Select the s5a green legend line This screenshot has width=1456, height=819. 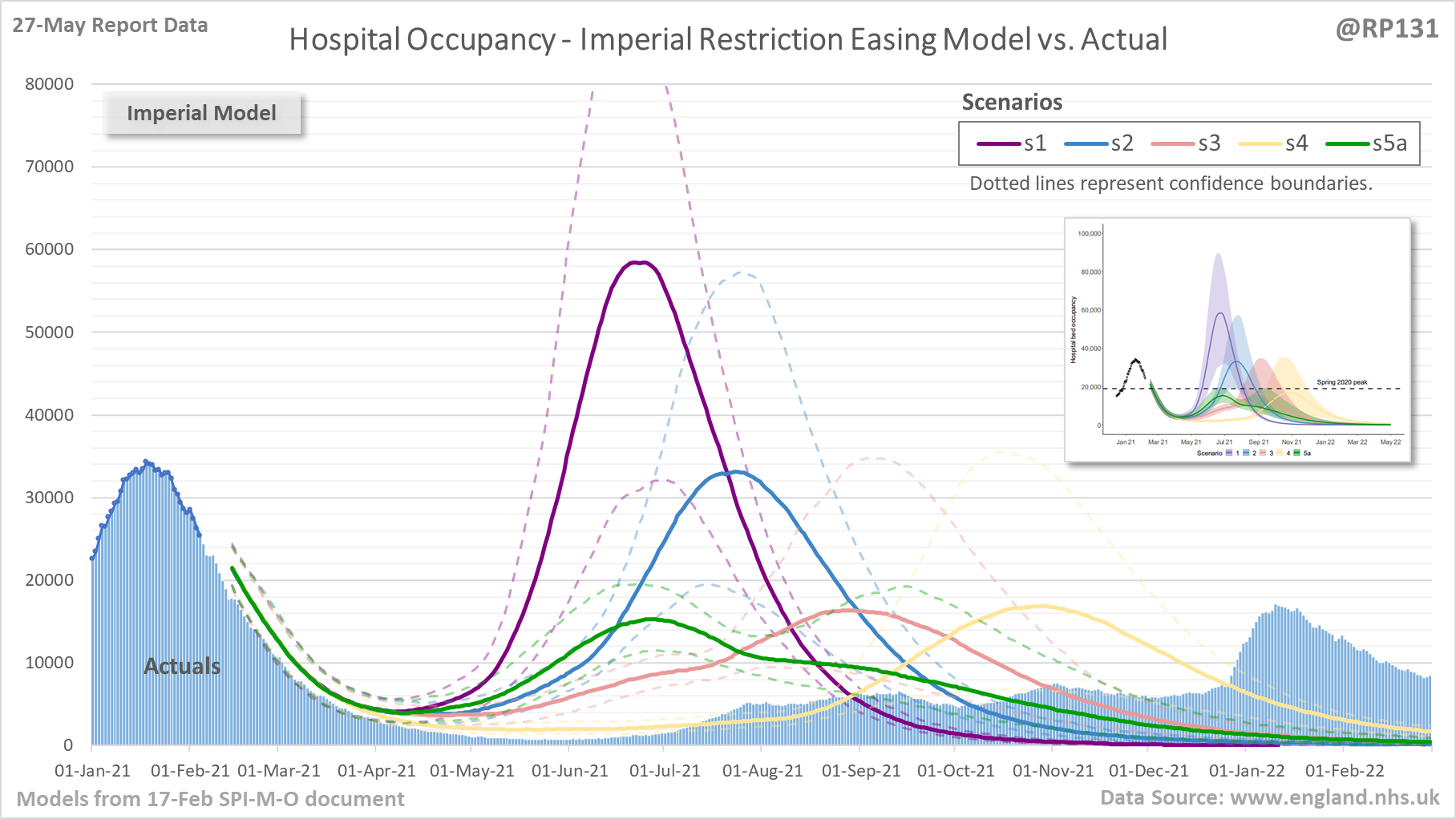click(x=1349, y=144)
